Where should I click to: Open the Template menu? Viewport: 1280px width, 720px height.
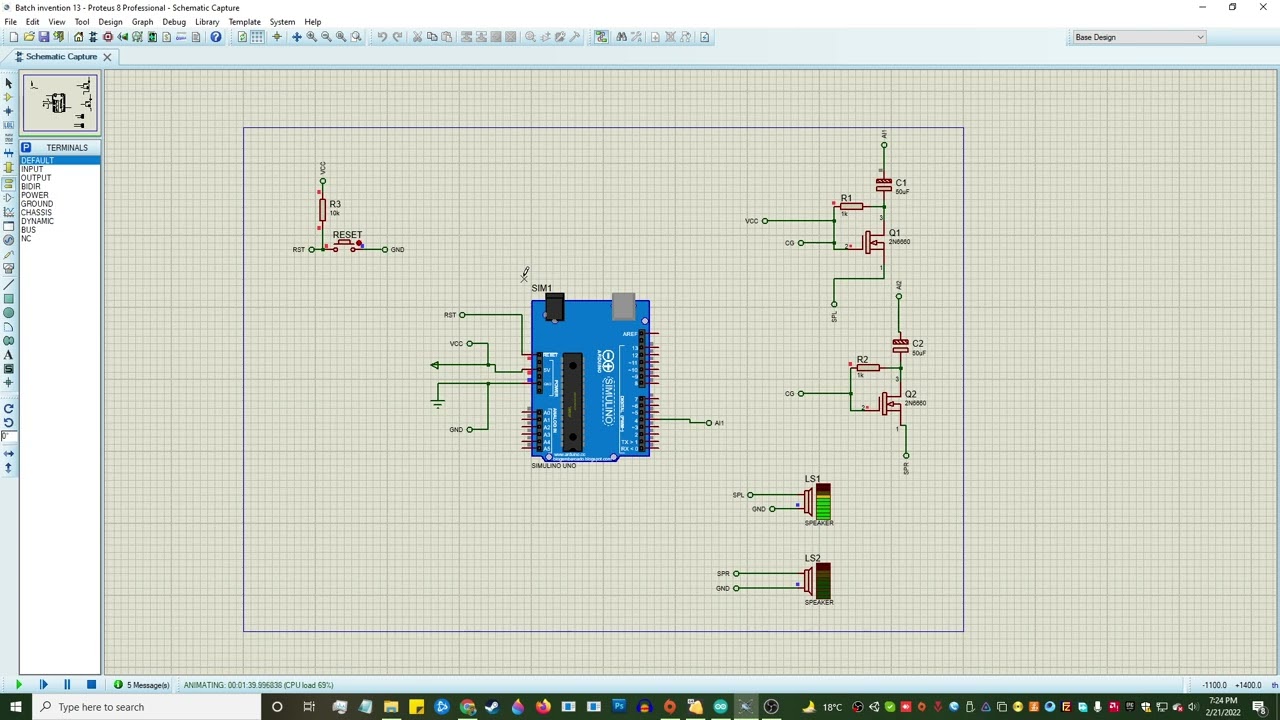244,21
